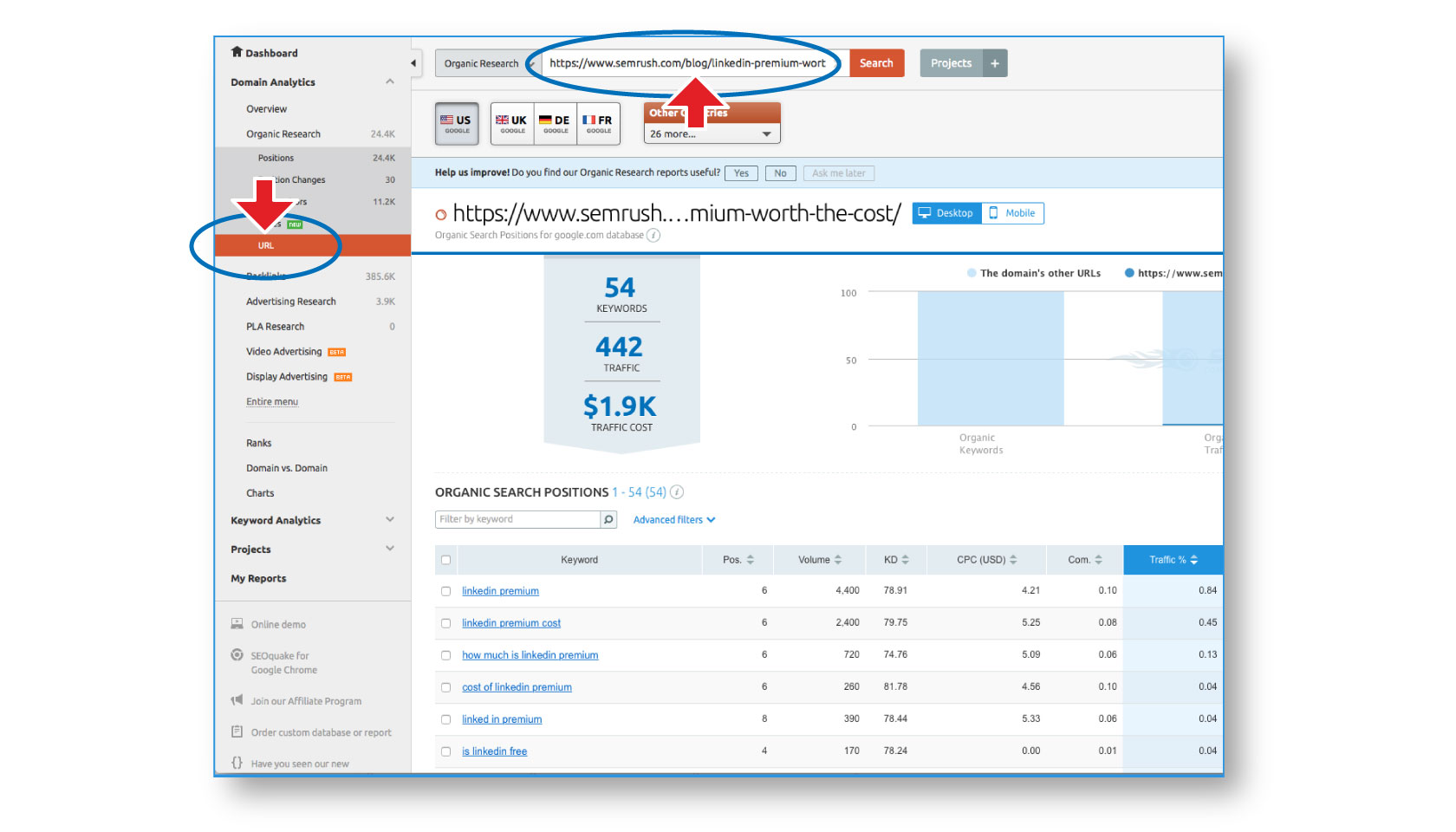
Task: Sort by Traffic % column arrows
Action: tap(1194, 560)
